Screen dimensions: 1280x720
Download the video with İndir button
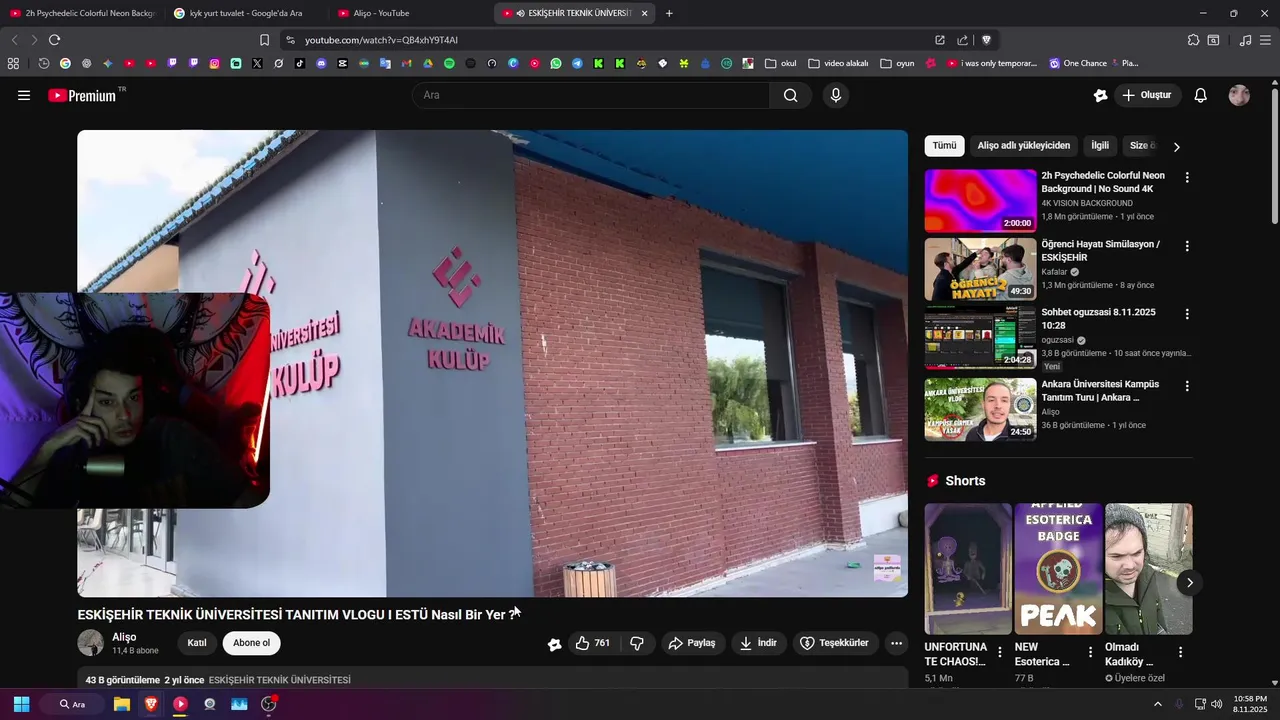pyautogui.click(x=758, y=643)
